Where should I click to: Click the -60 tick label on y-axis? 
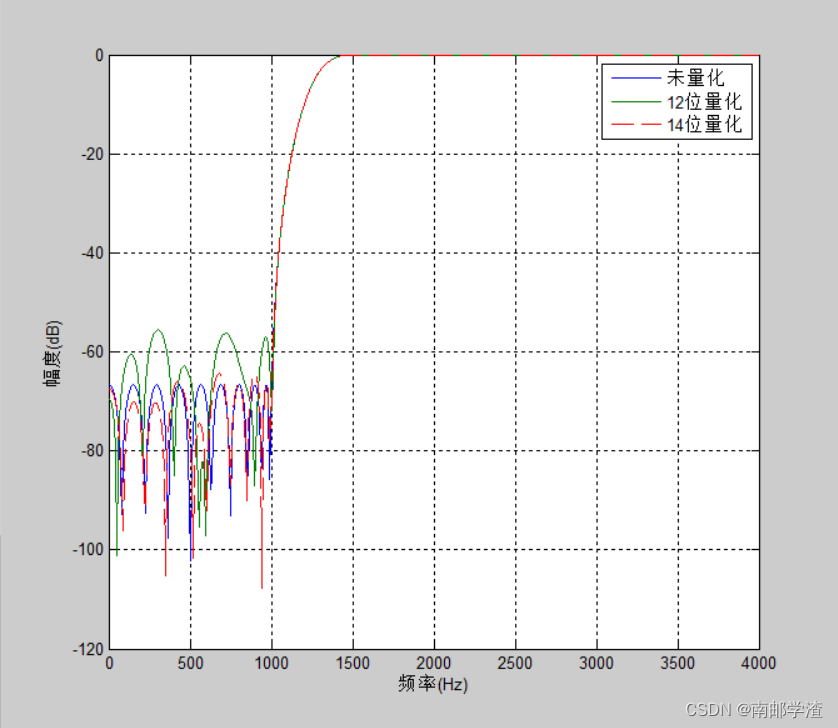tap(91, 352)
